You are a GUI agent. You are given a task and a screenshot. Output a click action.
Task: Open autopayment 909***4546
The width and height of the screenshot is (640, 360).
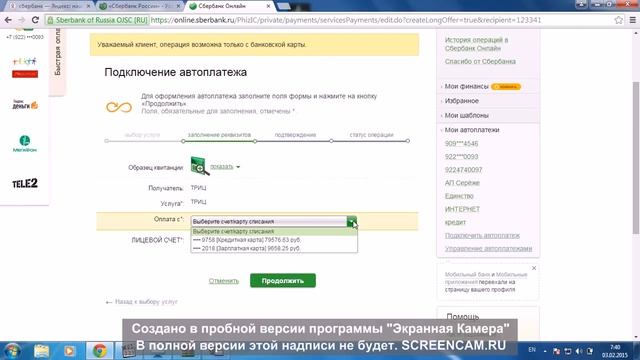pos(461,144)
